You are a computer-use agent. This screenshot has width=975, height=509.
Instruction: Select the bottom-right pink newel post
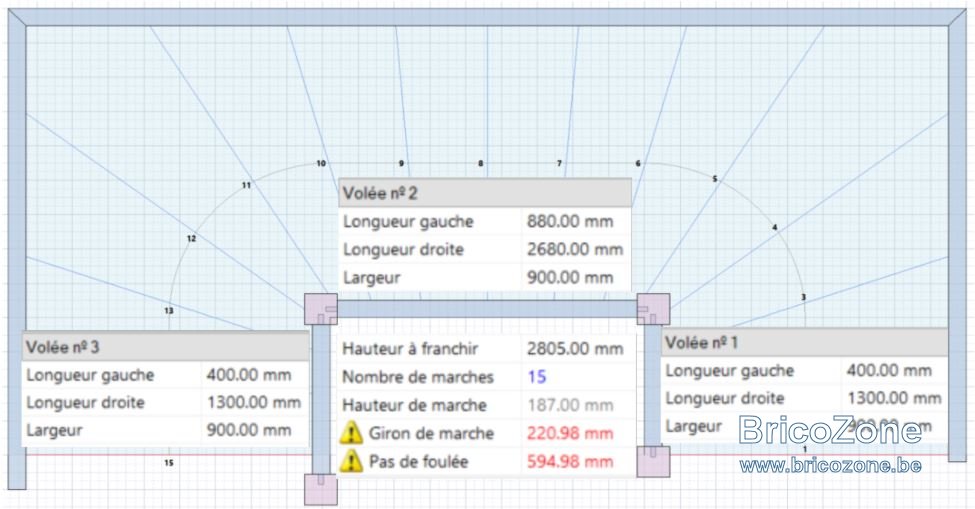(x=654, y=461)
